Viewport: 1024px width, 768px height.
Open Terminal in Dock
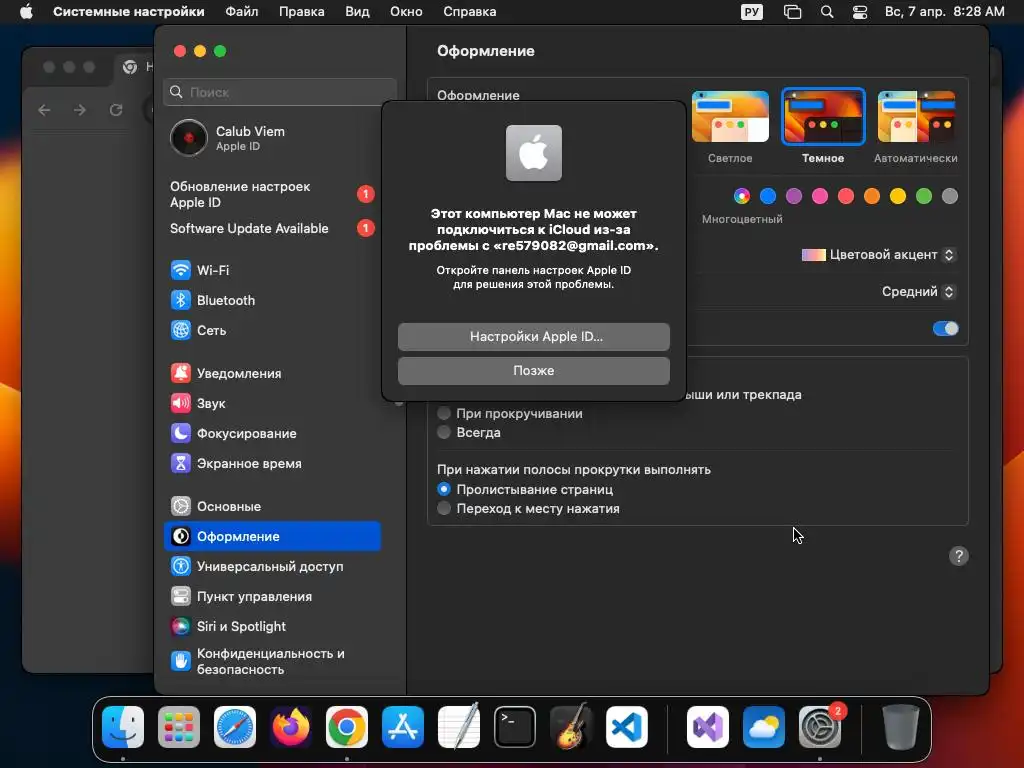pyautogui.click(x=515, y=726)
